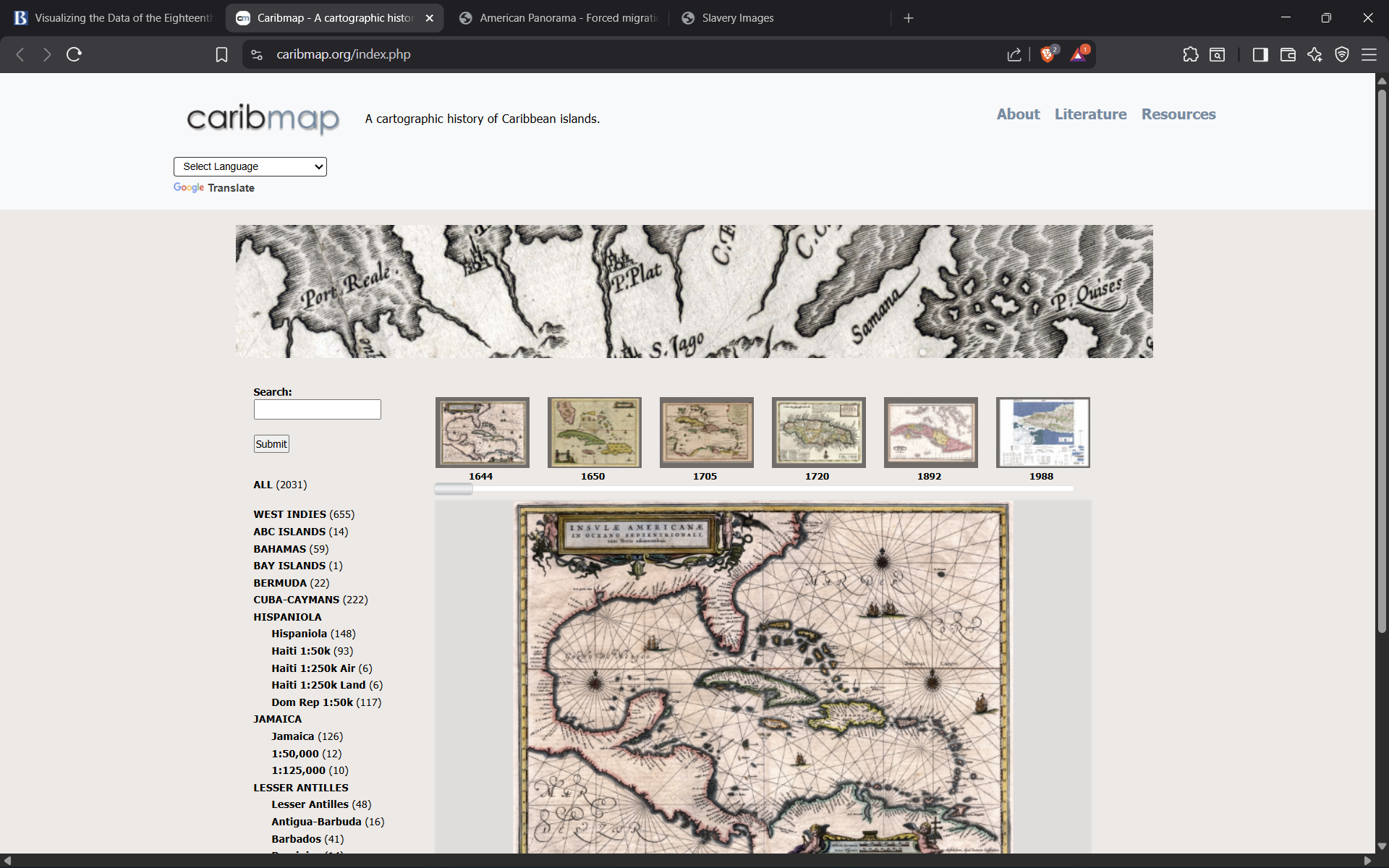The image size is (1389, 868).
Task: Open the Brave Wallet
Action: pos(1288,54)
